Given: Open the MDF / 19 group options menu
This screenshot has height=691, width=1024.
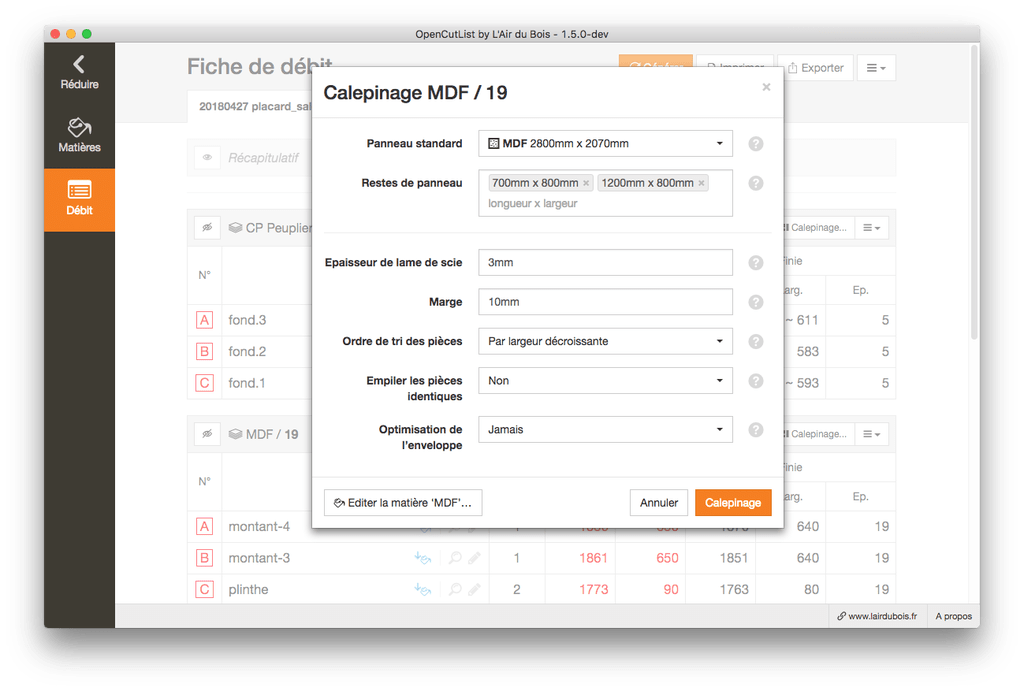Looking at the screenshot, I should [871, 434].
